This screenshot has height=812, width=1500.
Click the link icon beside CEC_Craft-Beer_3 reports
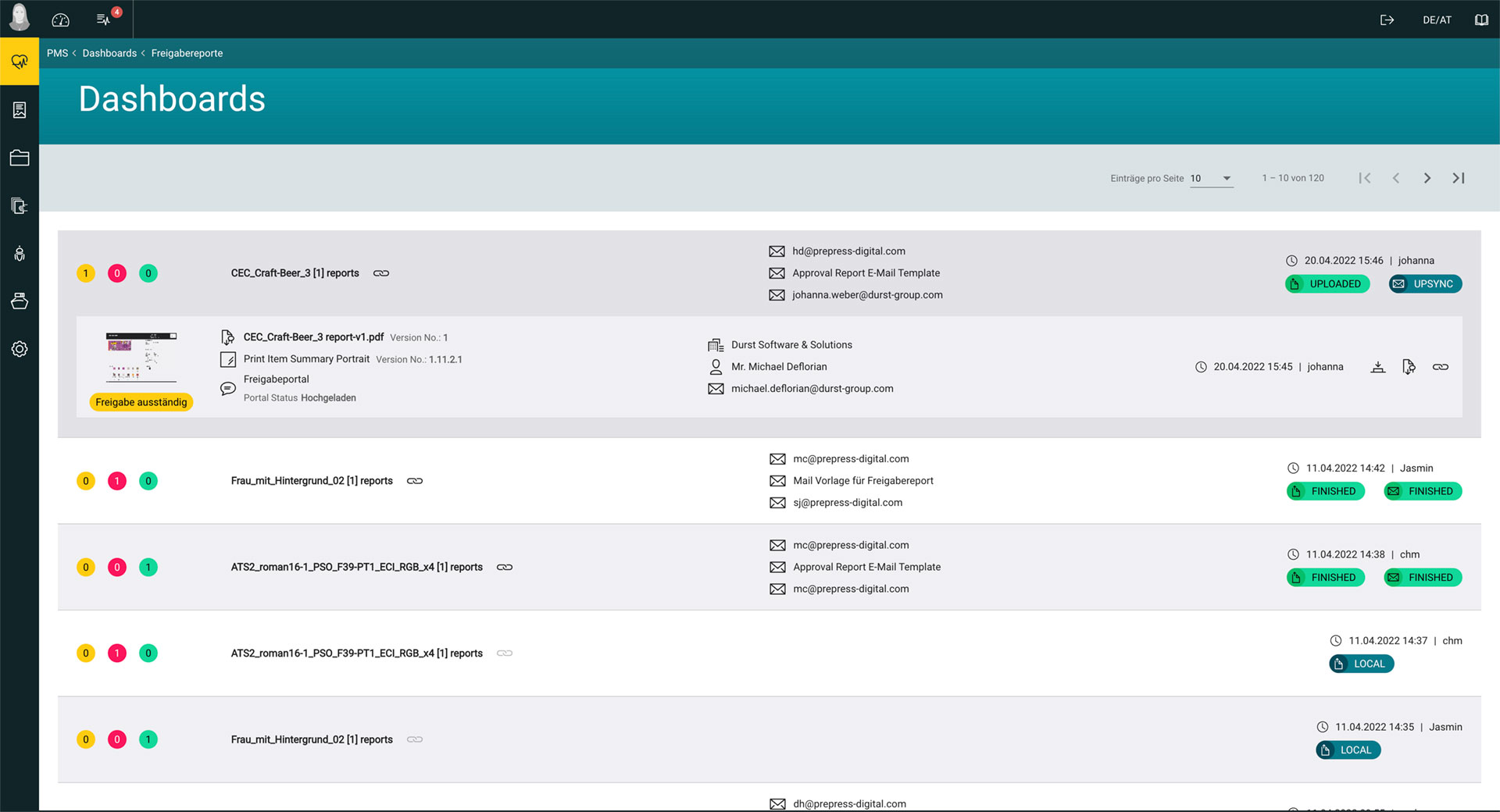pyautogui.click(x=381, y=273)
